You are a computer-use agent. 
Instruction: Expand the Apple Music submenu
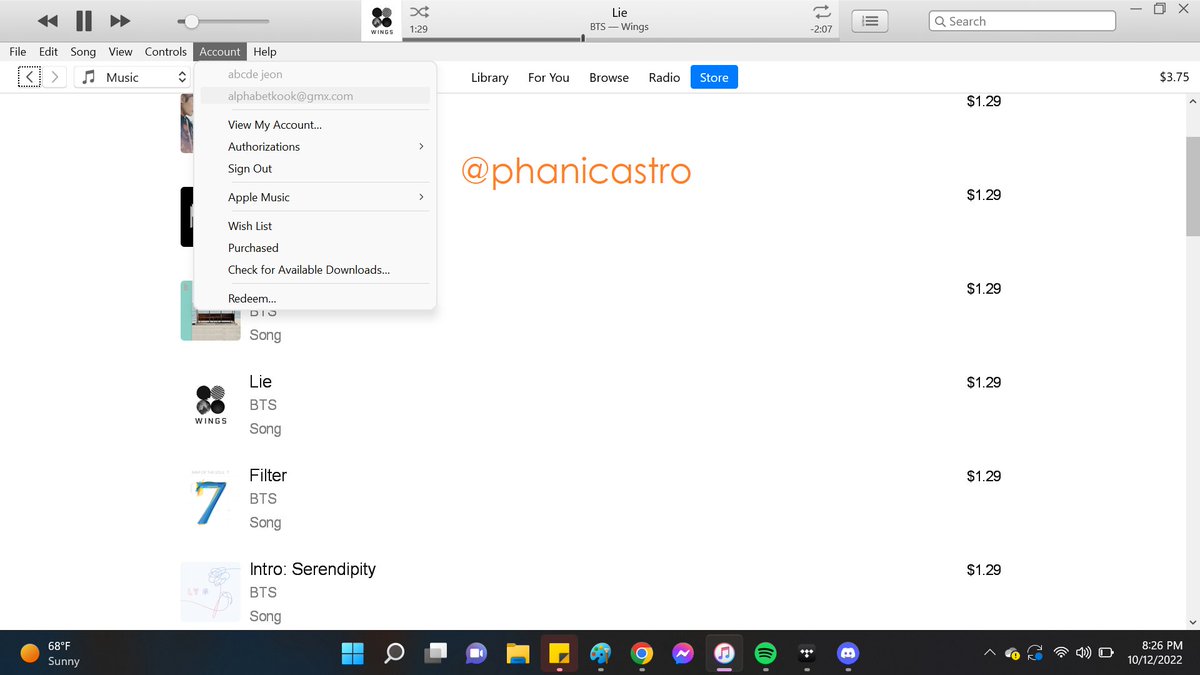coord(315,197)
